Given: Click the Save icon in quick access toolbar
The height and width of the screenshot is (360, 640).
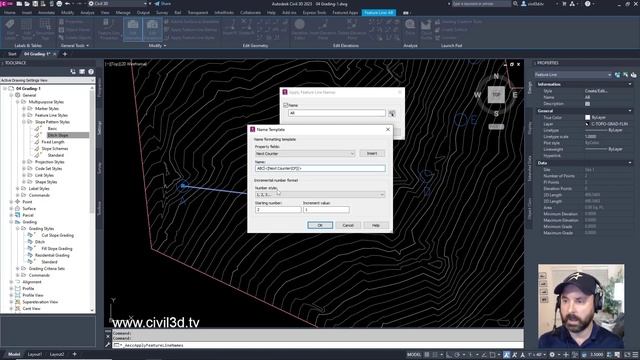Looking at the screenshot, I should (35, 4).
